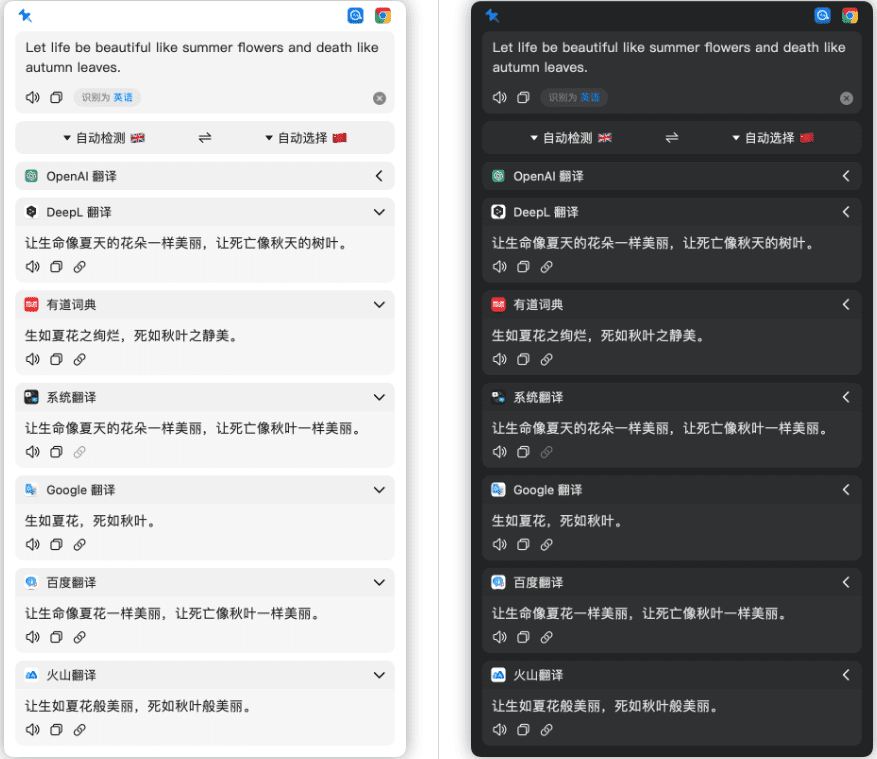The height and width of the screenshot is (759, 877).
Task: Toggle OpenAI 翻译 chevron in dark window
Action: pos(846,176)
